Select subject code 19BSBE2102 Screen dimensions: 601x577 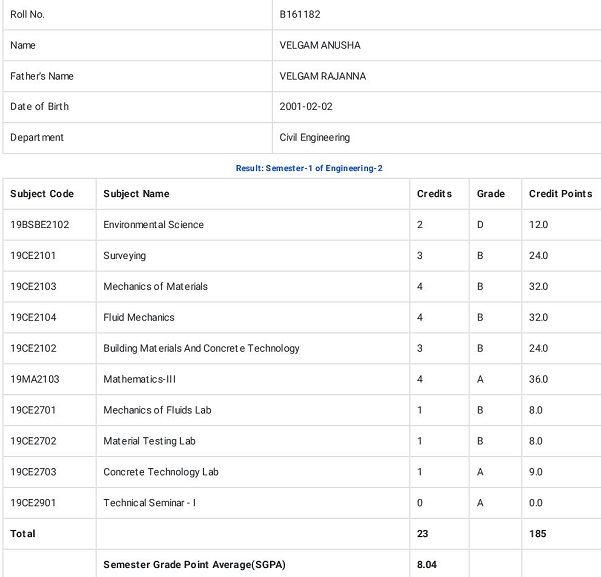(39, 225)
